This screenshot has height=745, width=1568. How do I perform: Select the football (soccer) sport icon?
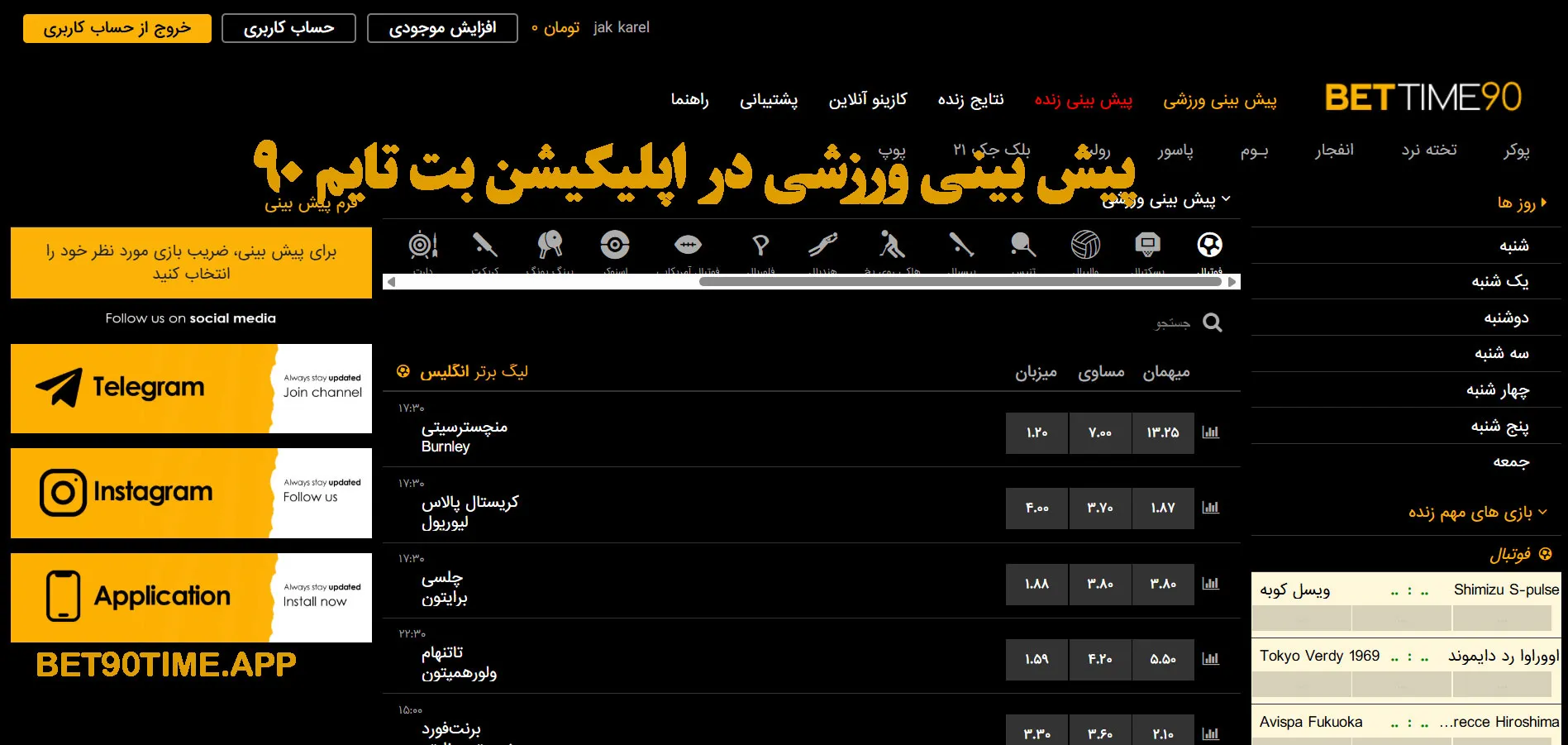[x=1209, y=246]
